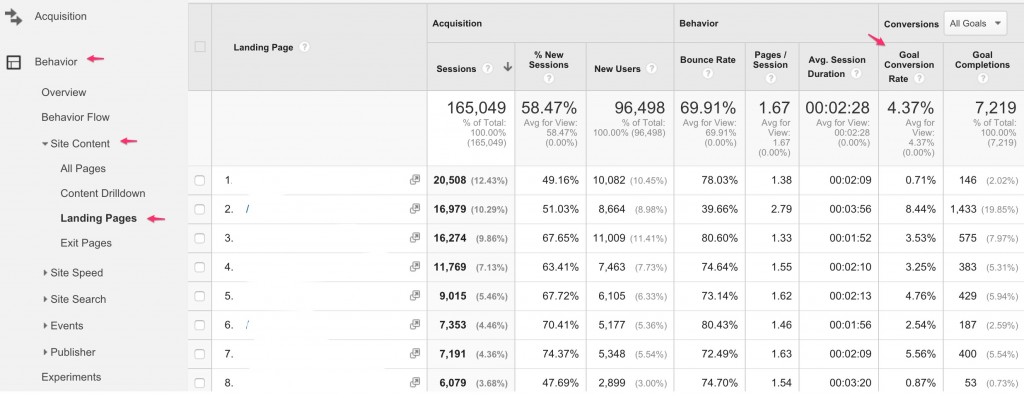Click the 00:03:56 session duration cell
1024x398 pixels.
coord(850,209)
